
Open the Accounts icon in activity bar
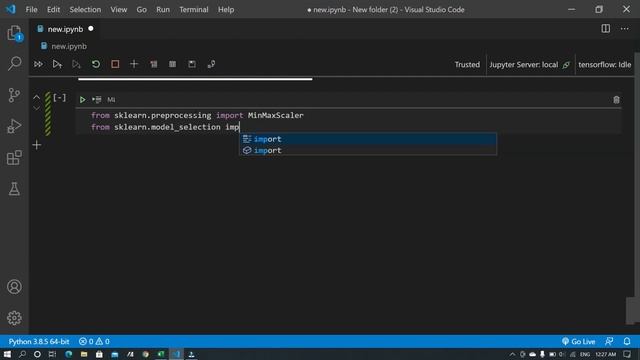click(14, 287)
